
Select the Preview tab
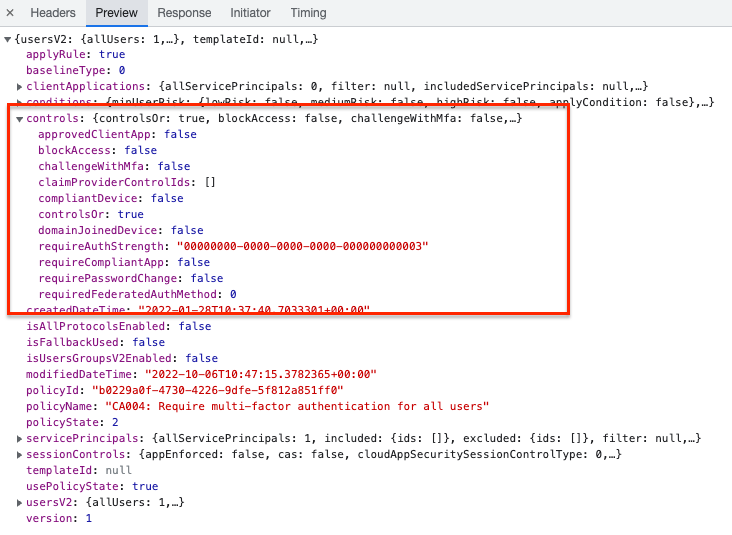(x=116, y=13)
